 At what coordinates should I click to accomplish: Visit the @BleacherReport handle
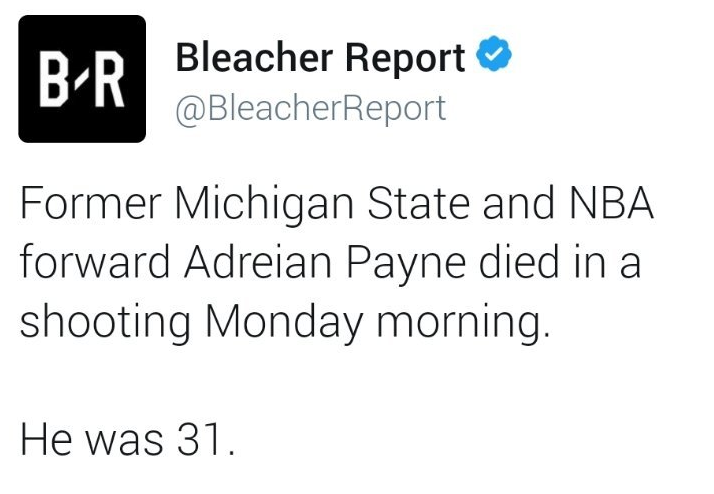(x=311, y=109)
